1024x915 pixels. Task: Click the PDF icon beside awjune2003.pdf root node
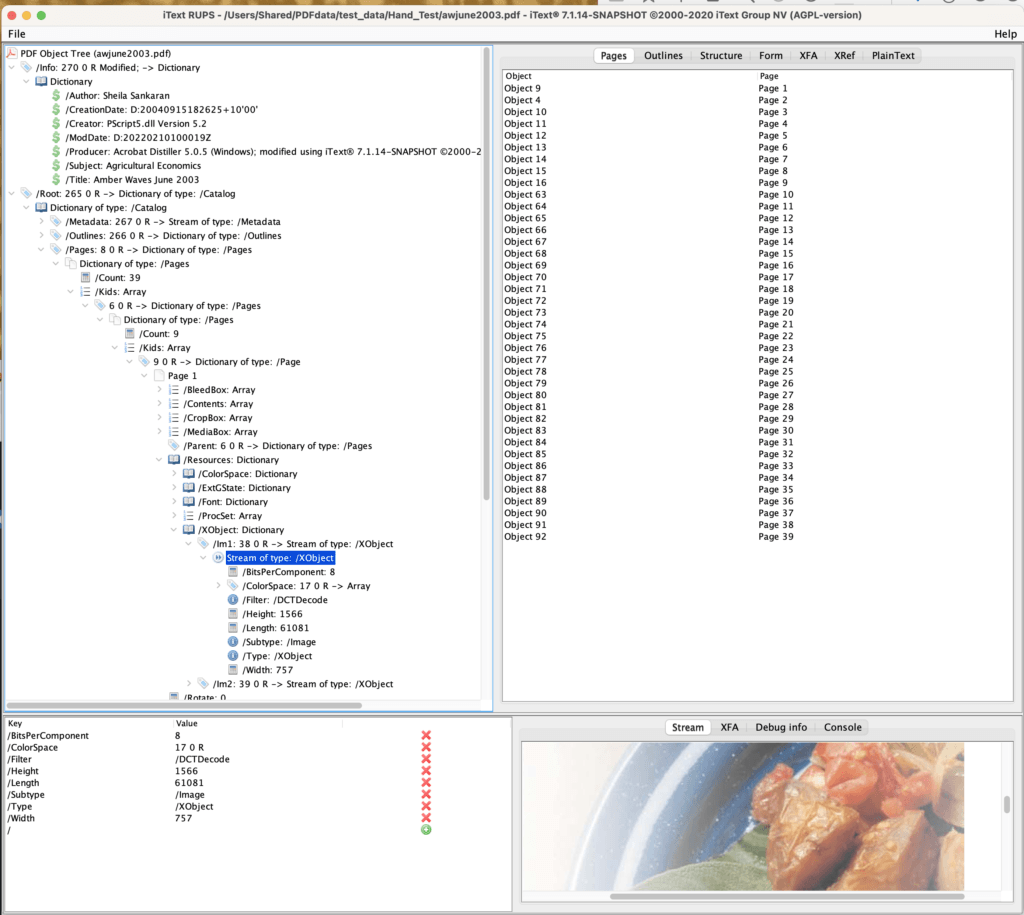pos(12,53)
